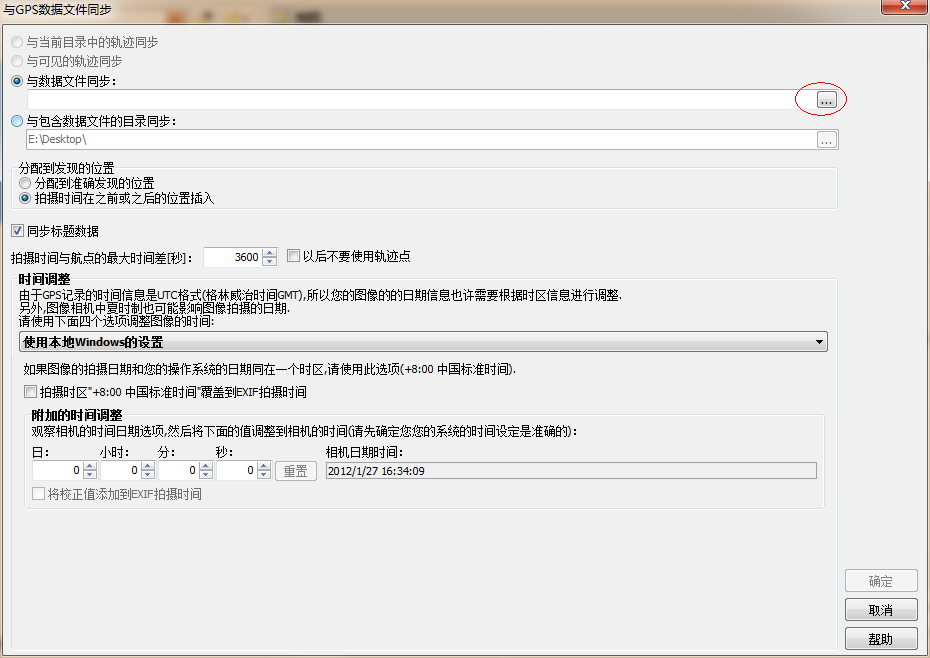The height and width of the screenshot is (658, 930).
Task: Select '与包含数据文件的目录同步' radio button
Action: click(17, 121)
